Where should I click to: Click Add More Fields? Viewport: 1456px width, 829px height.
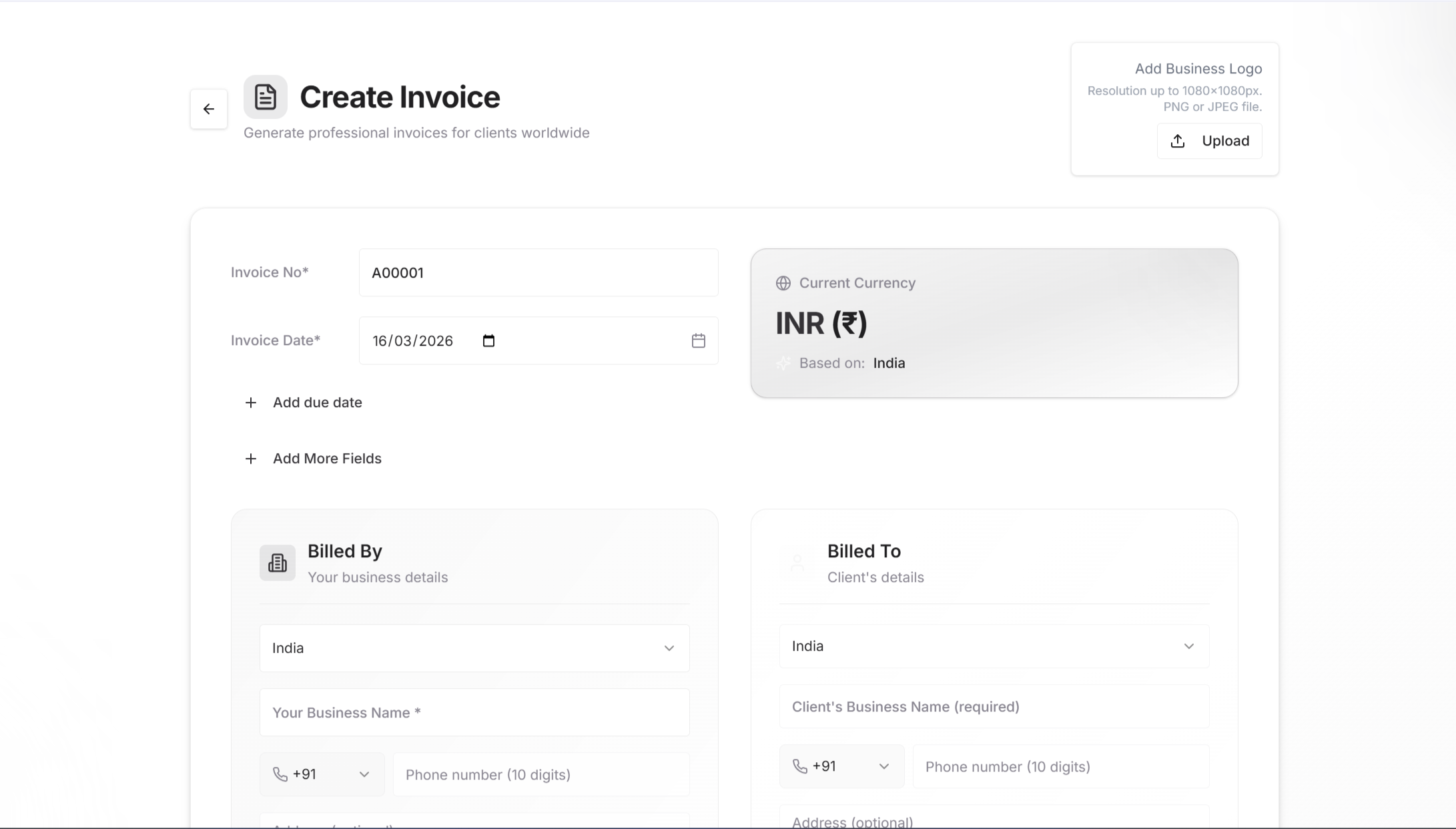(327, 459)
